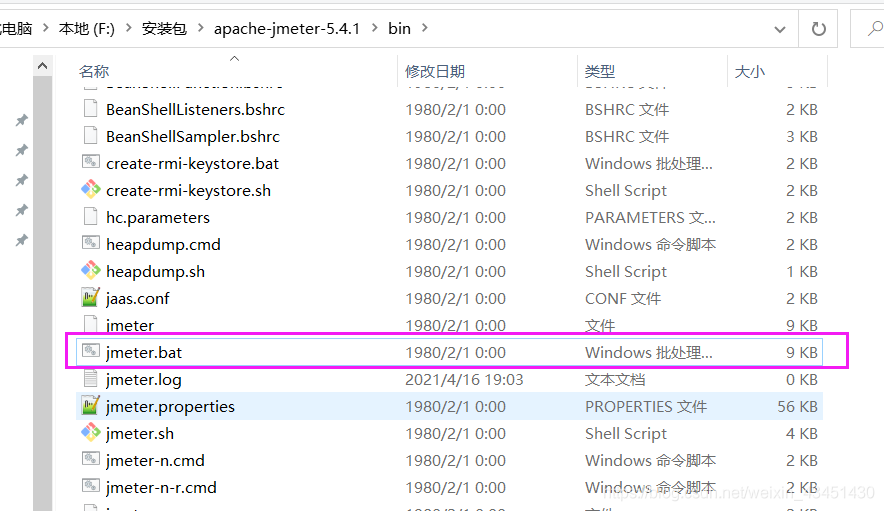
Task: Click the refresh button in address bar
Action: pyautogui.click(x=818, y=29)
